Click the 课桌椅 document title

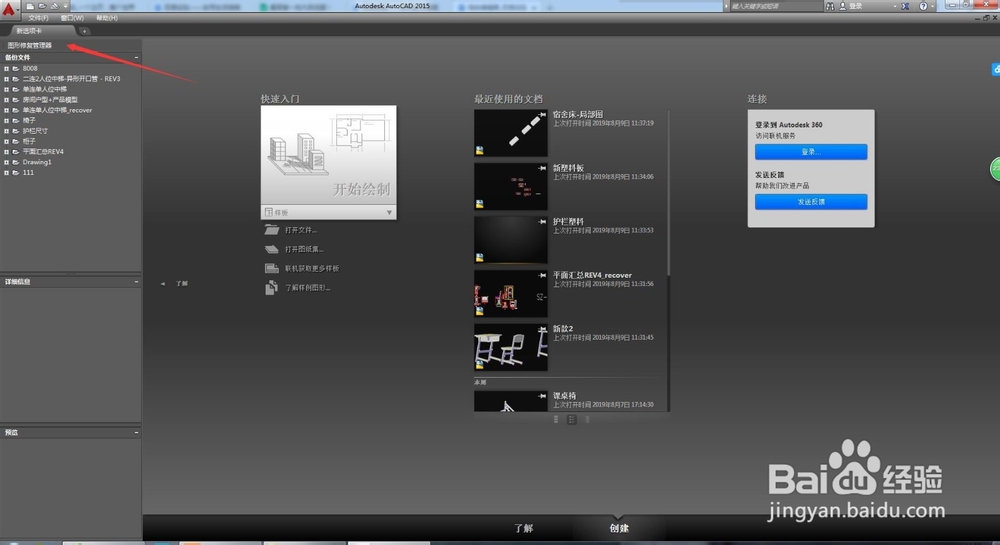click(x=564, y=396)
